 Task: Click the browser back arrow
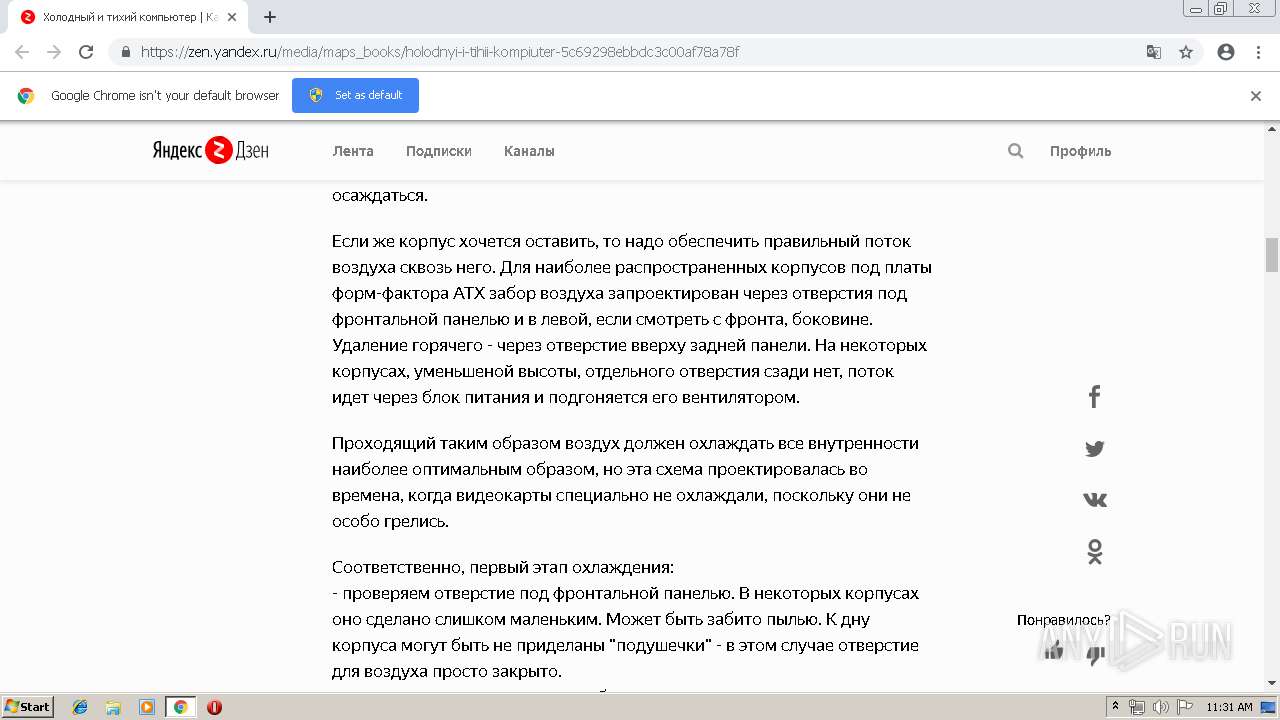[22, 52]
